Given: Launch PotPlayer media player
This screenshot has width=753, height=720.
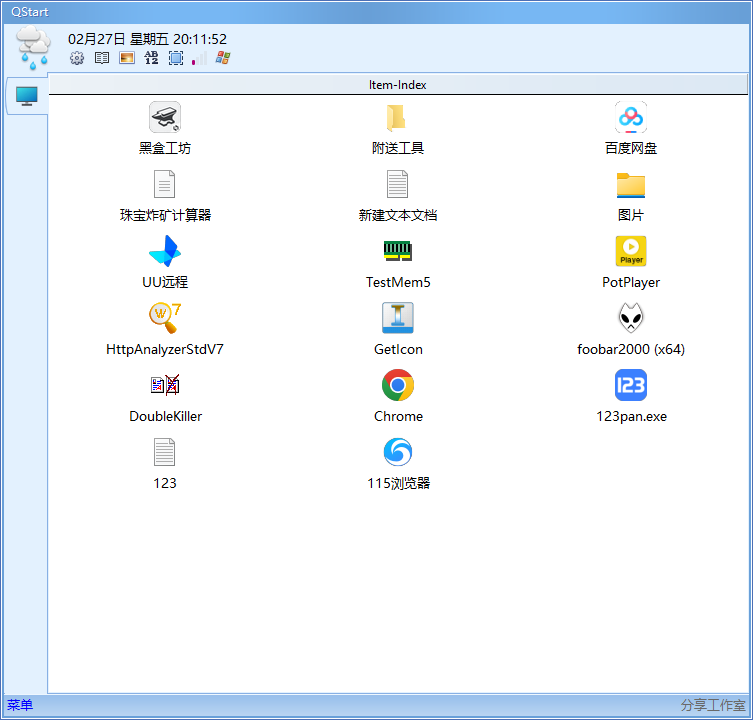Looking at the screenshot, I should (631, 262).
